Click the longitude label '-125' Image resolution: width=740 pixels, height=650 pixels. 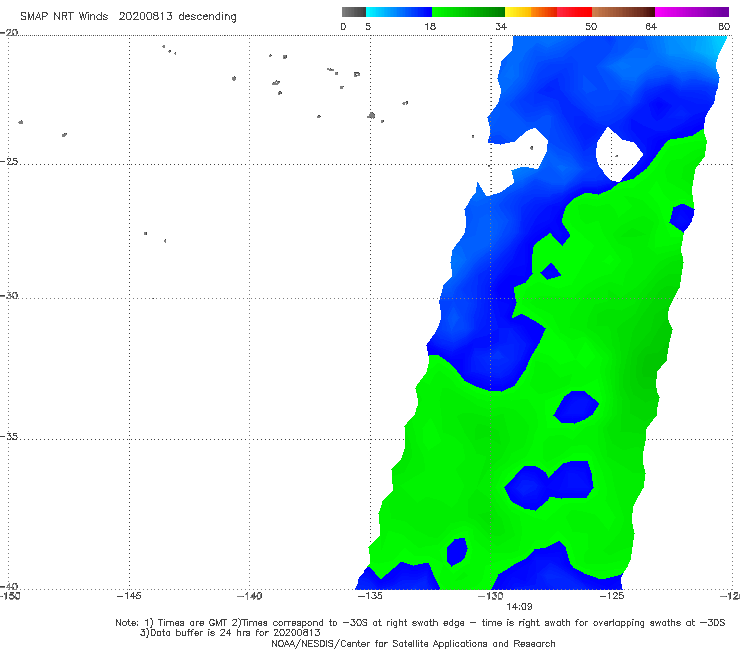[x=612, y=596]
